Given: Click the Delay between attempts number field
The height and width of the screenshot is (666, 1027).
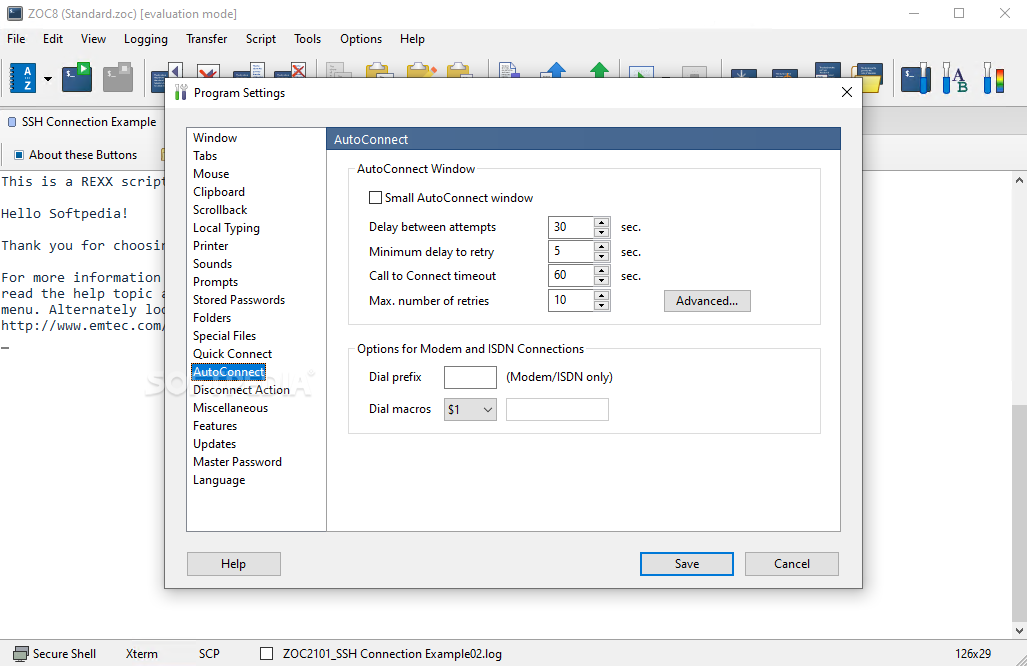Looking at the screenshot, I should click(571, 227).
